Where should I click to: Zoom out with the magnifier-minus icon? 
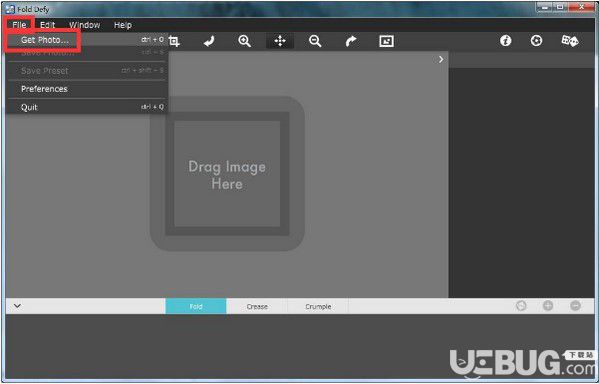[315, 41]
